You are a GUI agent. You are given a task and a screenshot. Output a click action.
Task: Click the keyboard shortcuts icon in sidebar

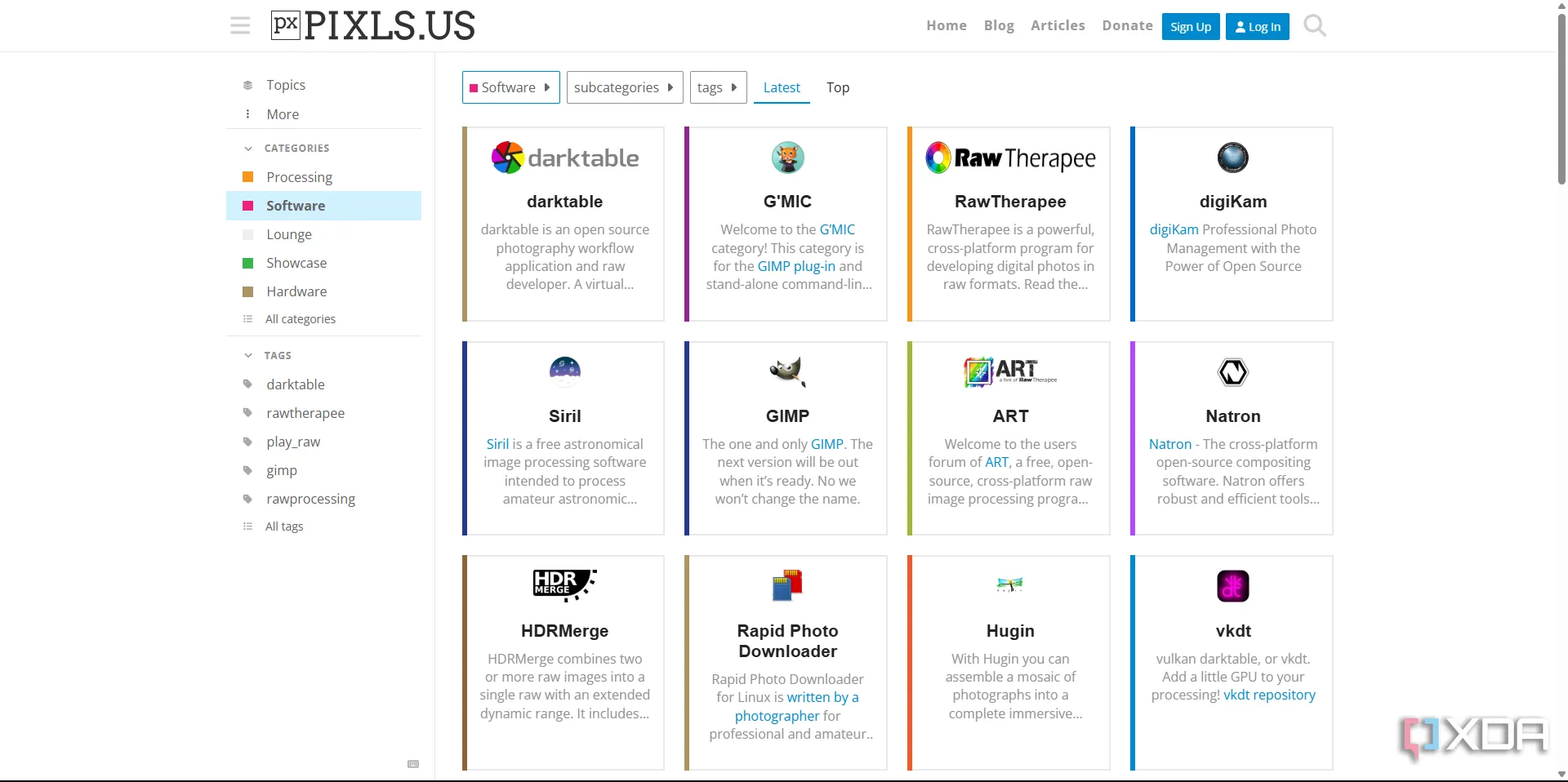(x=413, y=764)
